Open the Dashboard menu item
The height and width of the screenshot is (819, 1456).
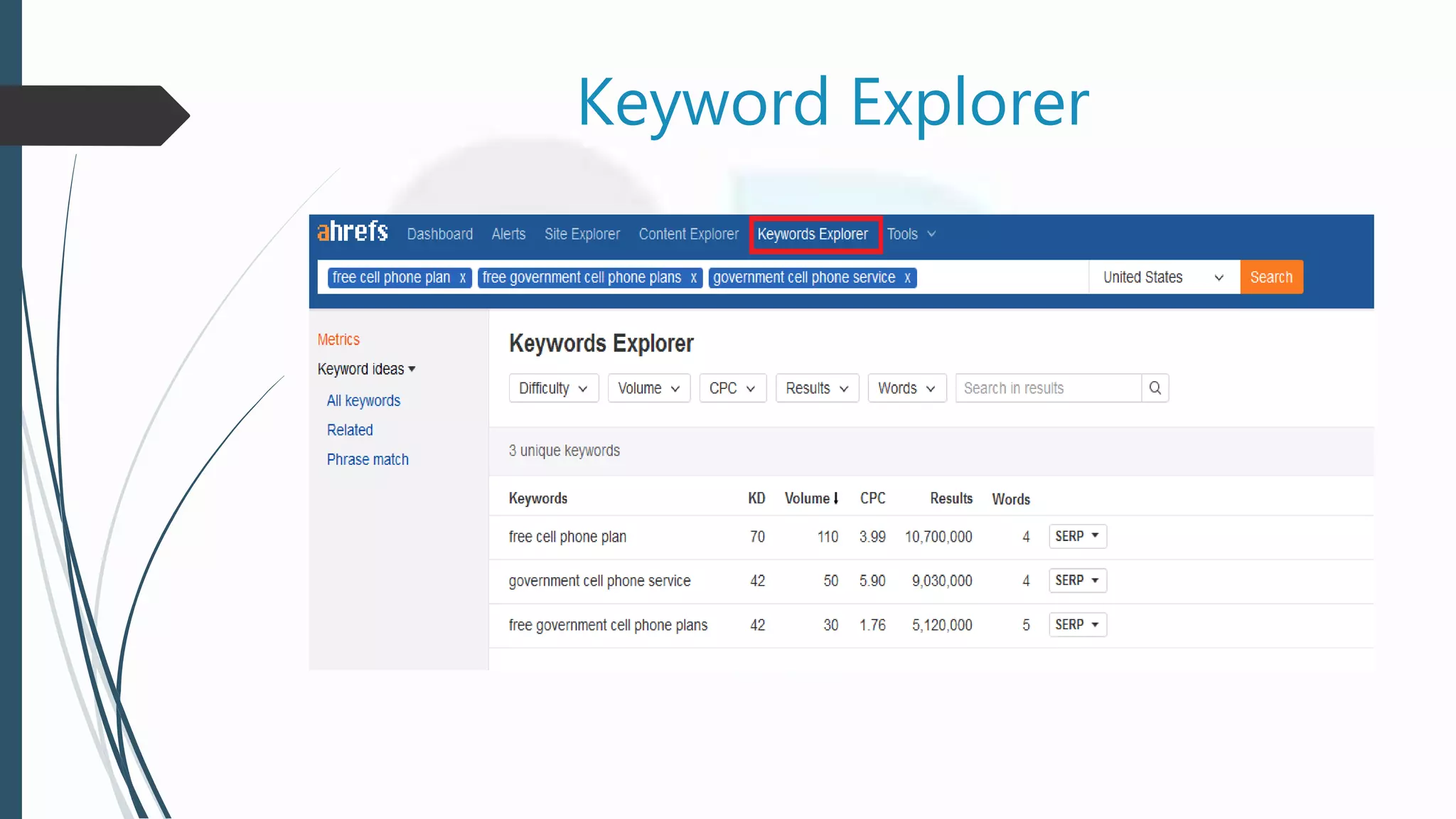coord(439,234)
